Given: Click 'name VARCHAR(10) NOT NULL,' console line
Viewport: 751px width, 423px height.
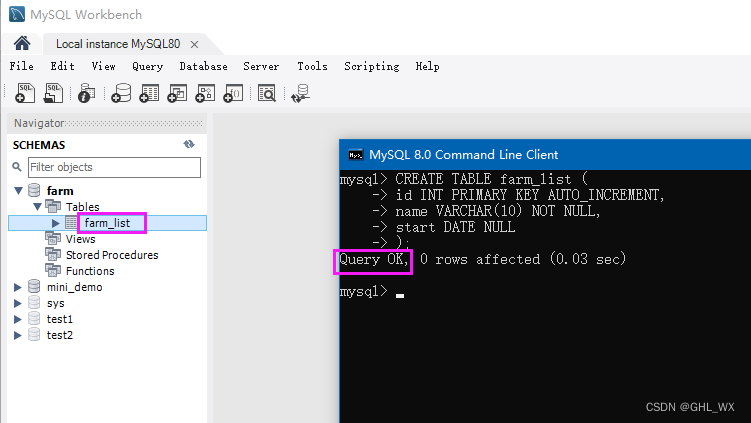Looking at the screenshot, I should coord(498,211).
